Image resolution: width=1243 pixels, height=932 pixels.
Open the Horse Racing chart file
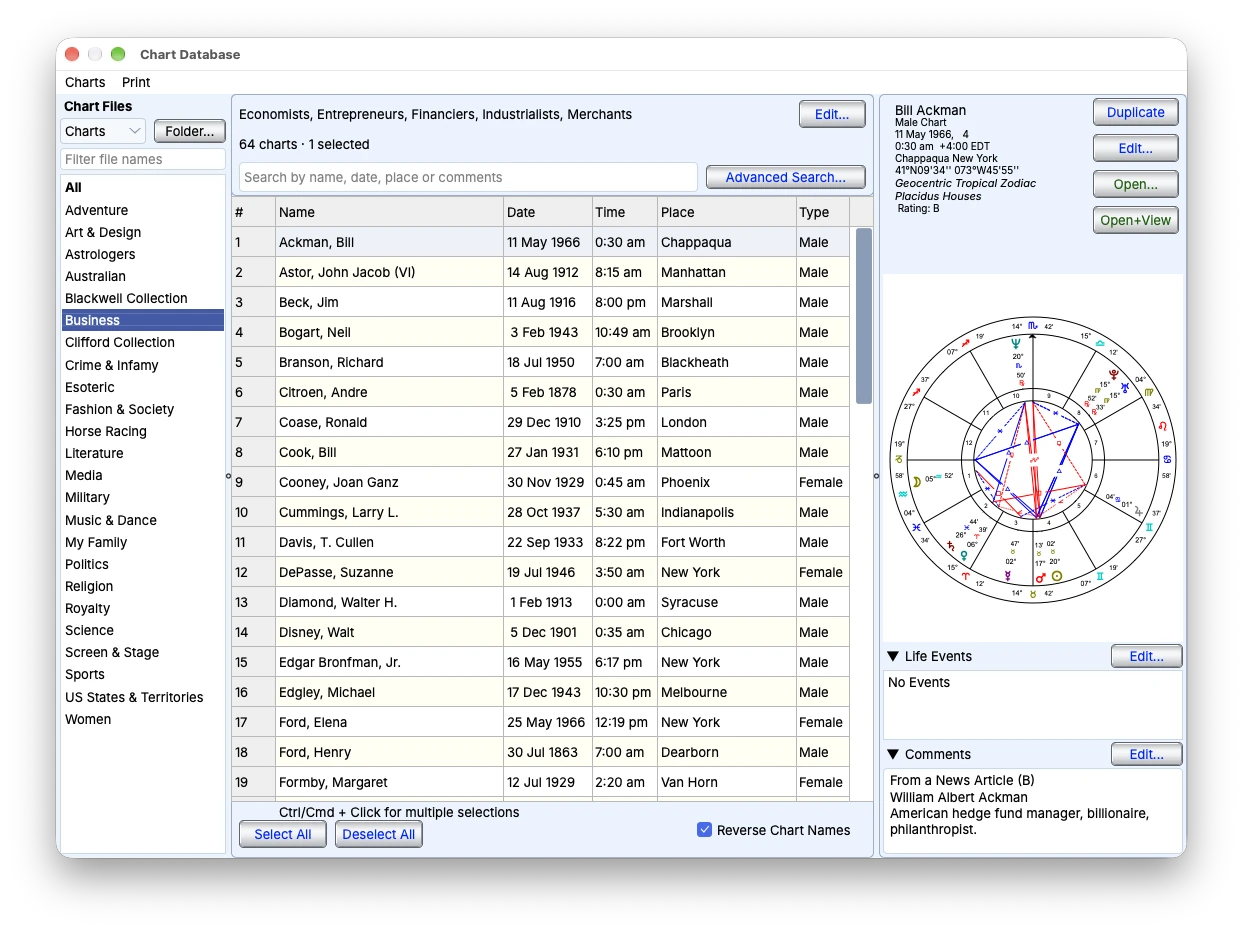(x=143, y=431)
